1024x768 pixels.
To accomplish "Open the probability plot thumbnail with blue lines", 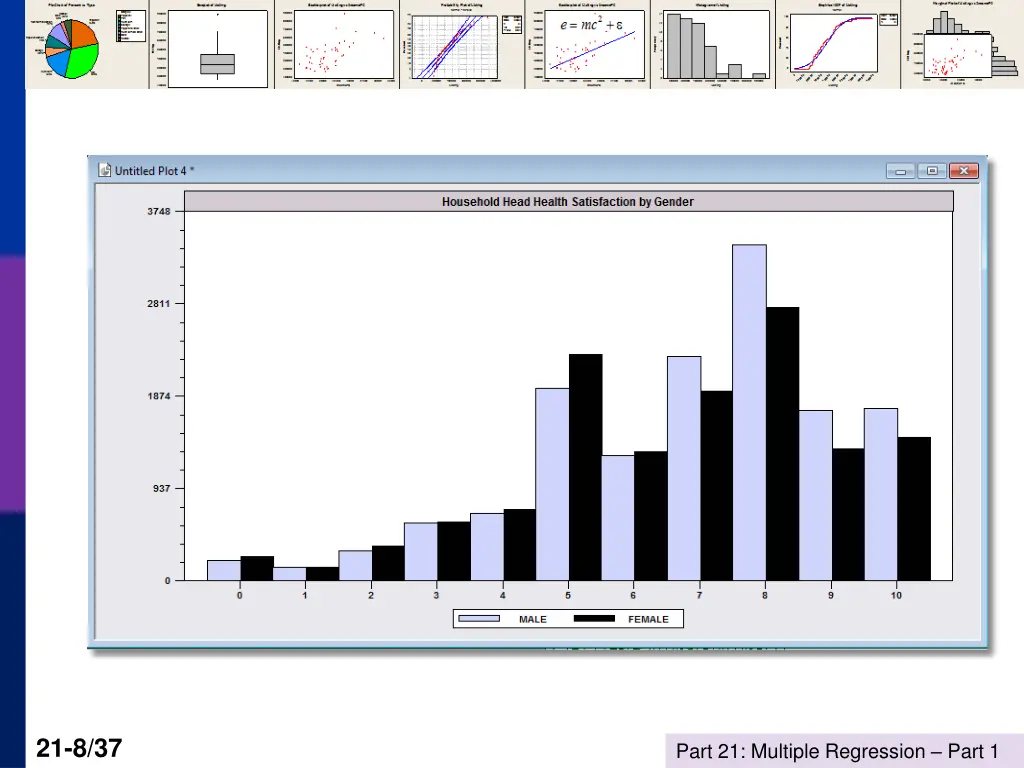I will (462, 44).
